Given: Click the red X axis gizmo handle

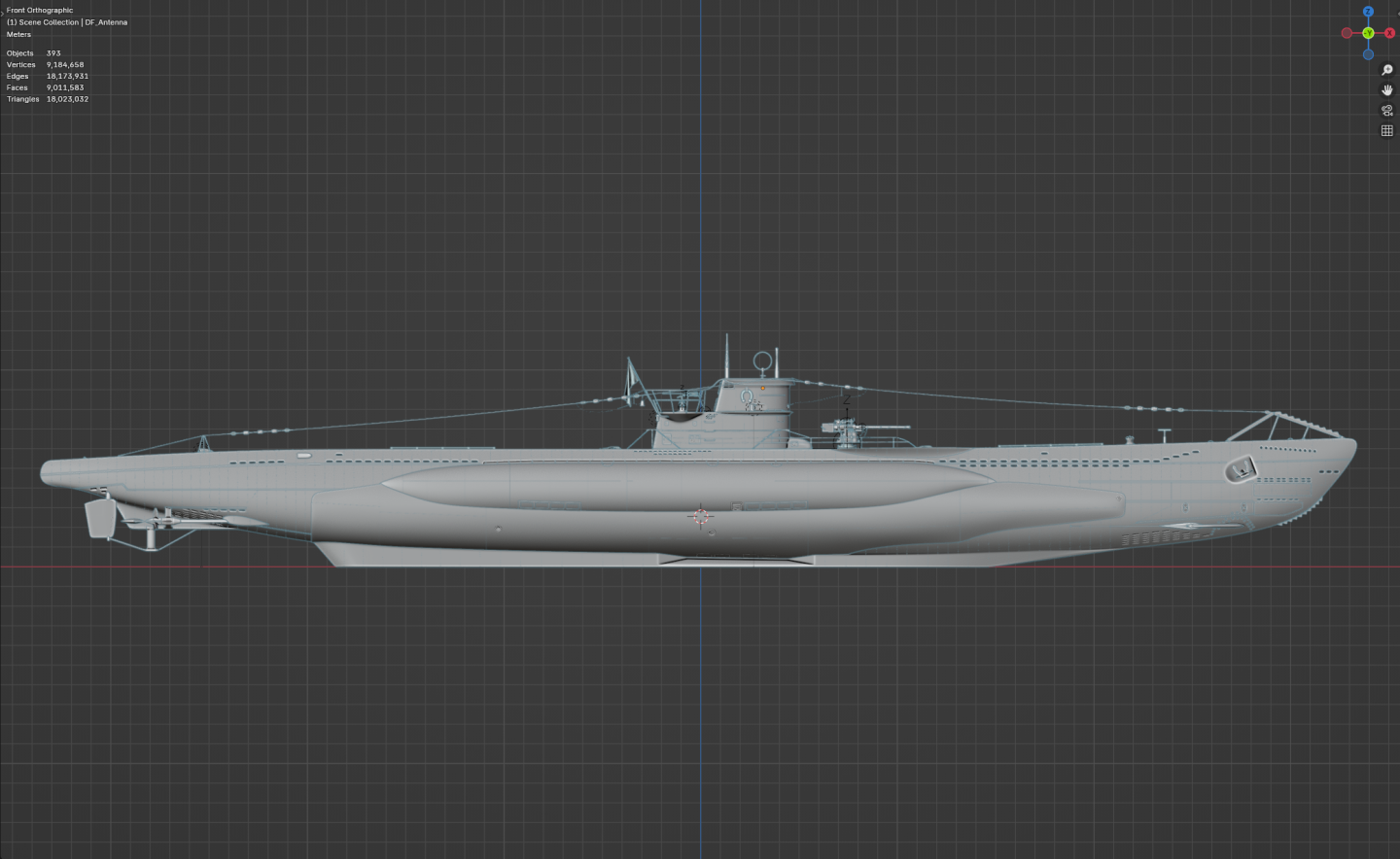Looking at the screenshot, I should pyautogui.click(x=1389, y=33).
